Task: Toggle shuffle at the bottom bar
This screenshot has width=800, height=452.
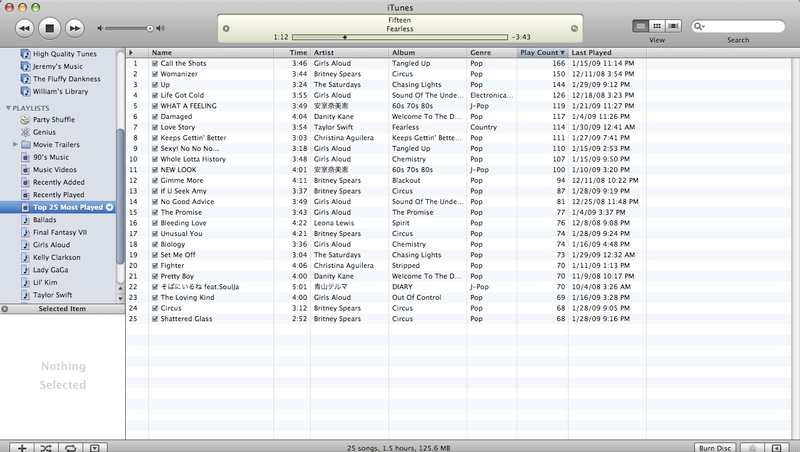Action: (45, 447)
